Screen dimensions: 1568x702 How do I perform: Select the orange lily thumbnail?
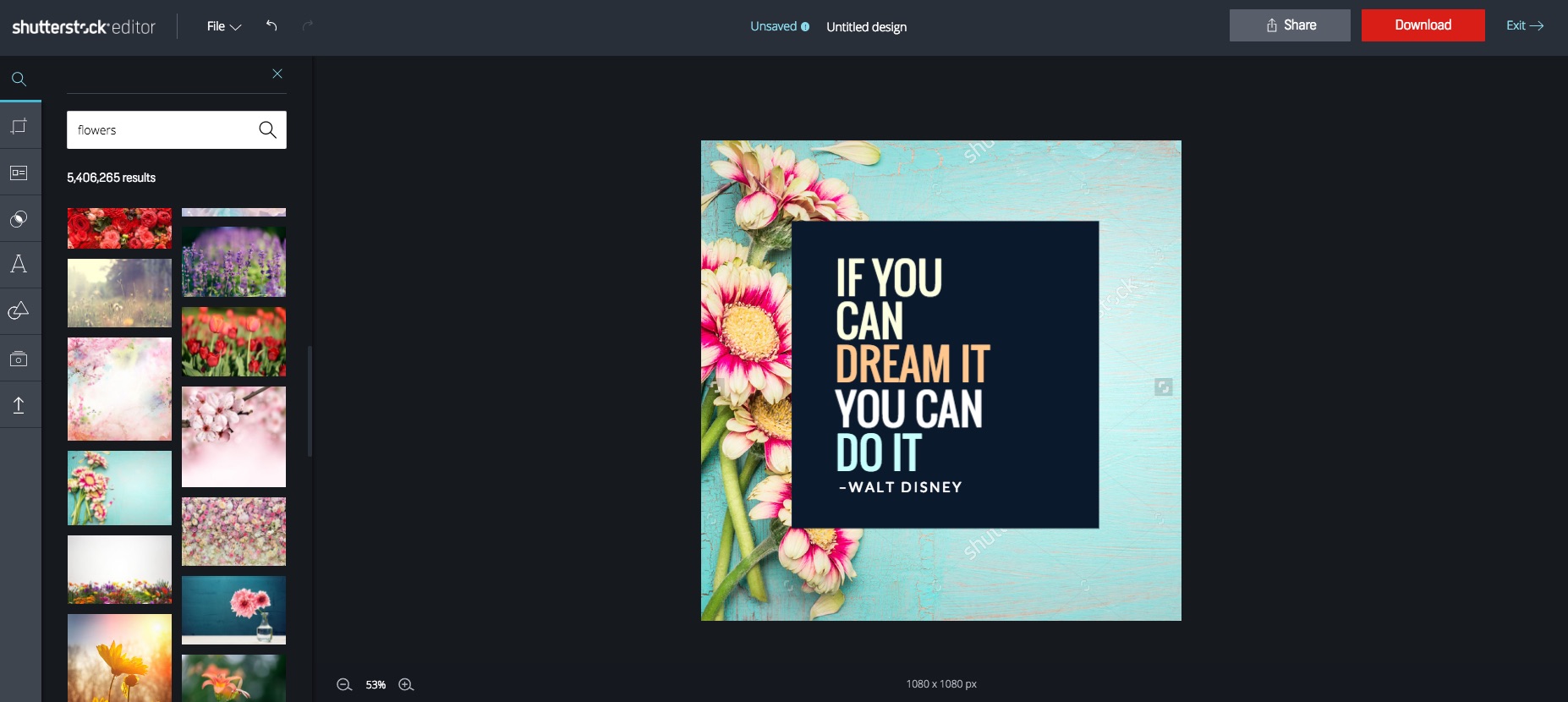click(233, 678)
